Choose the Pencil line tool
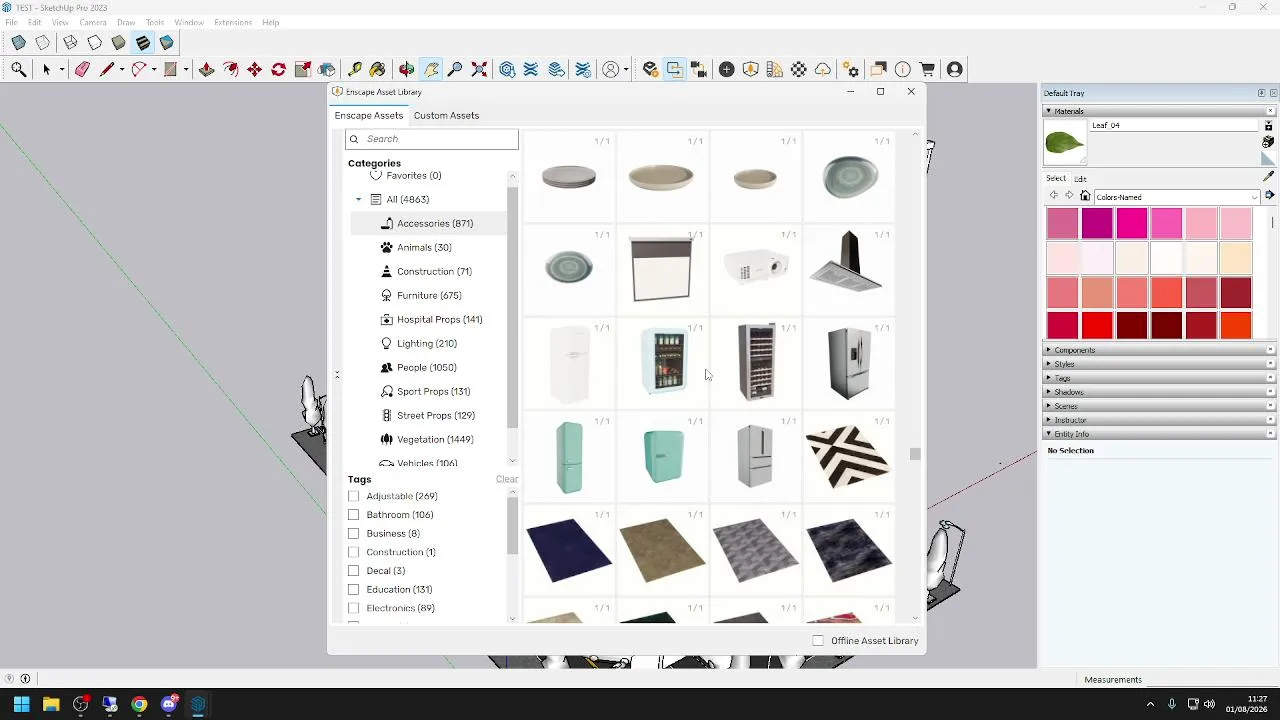 pos(107,69)
